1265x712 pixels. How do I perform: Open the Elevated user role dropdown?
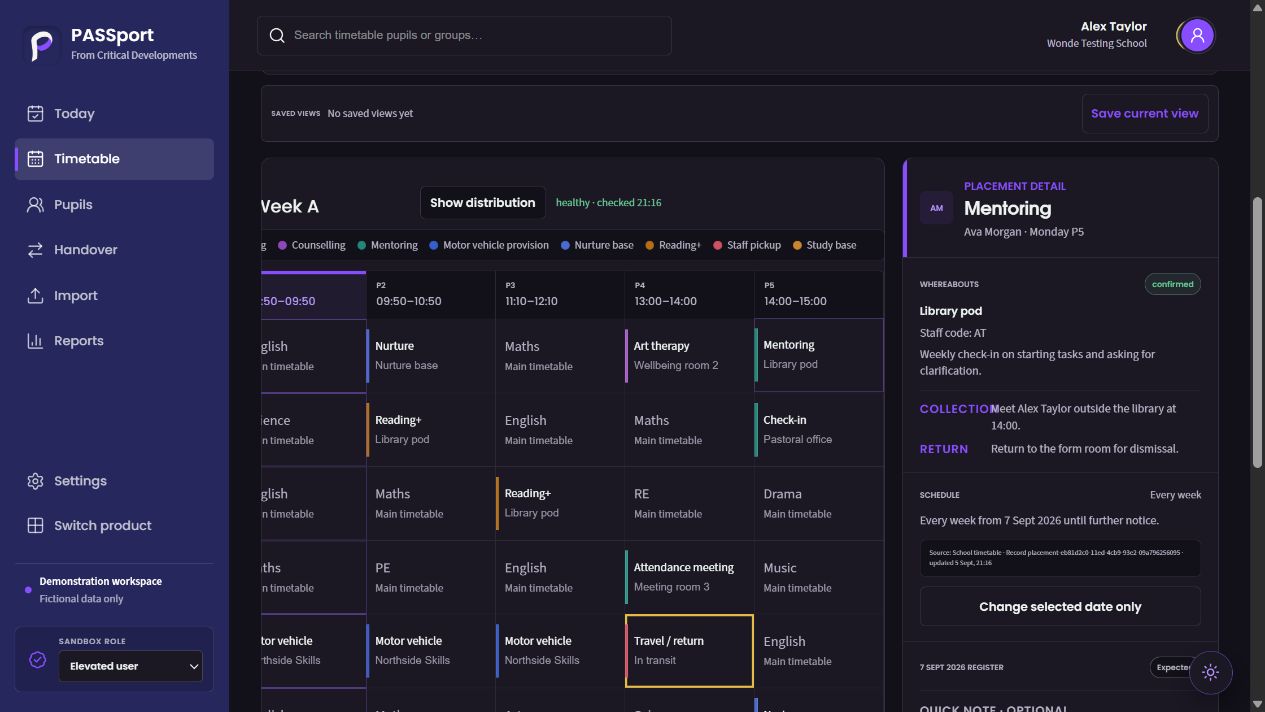click(x=130, y=666)
